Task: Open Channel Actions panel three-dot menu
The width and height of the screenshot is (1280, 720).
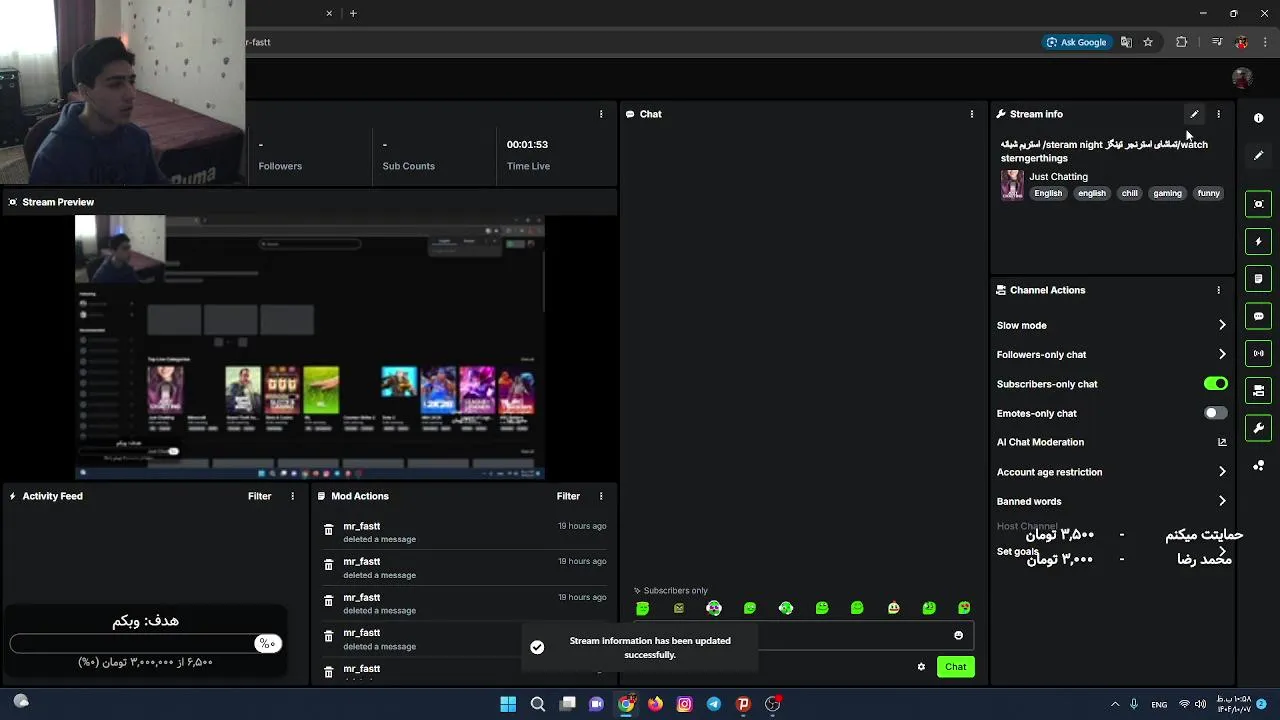Action: click(x=1218, y=290)
